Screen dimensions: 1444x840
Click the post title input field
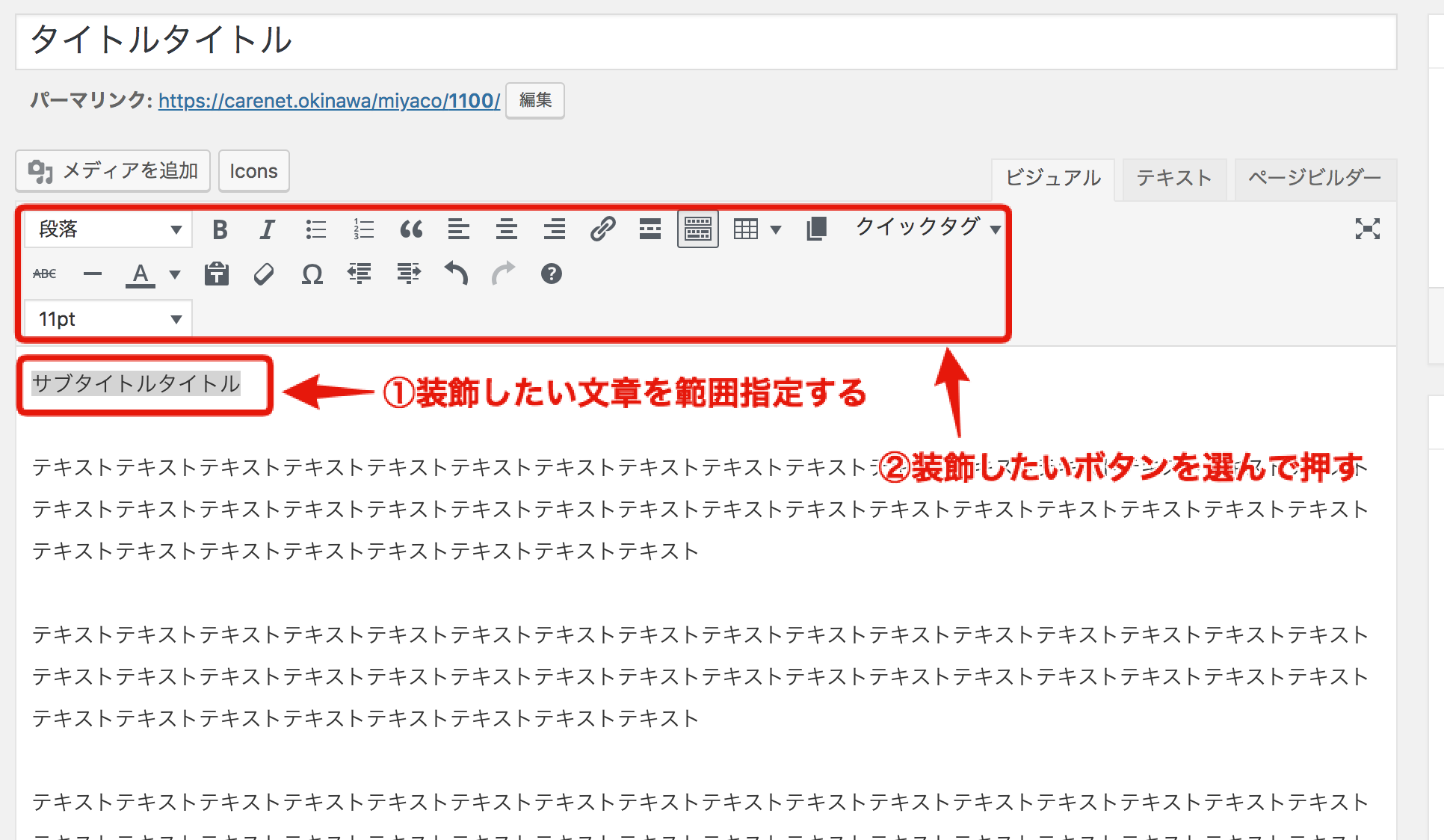point(706,41)
